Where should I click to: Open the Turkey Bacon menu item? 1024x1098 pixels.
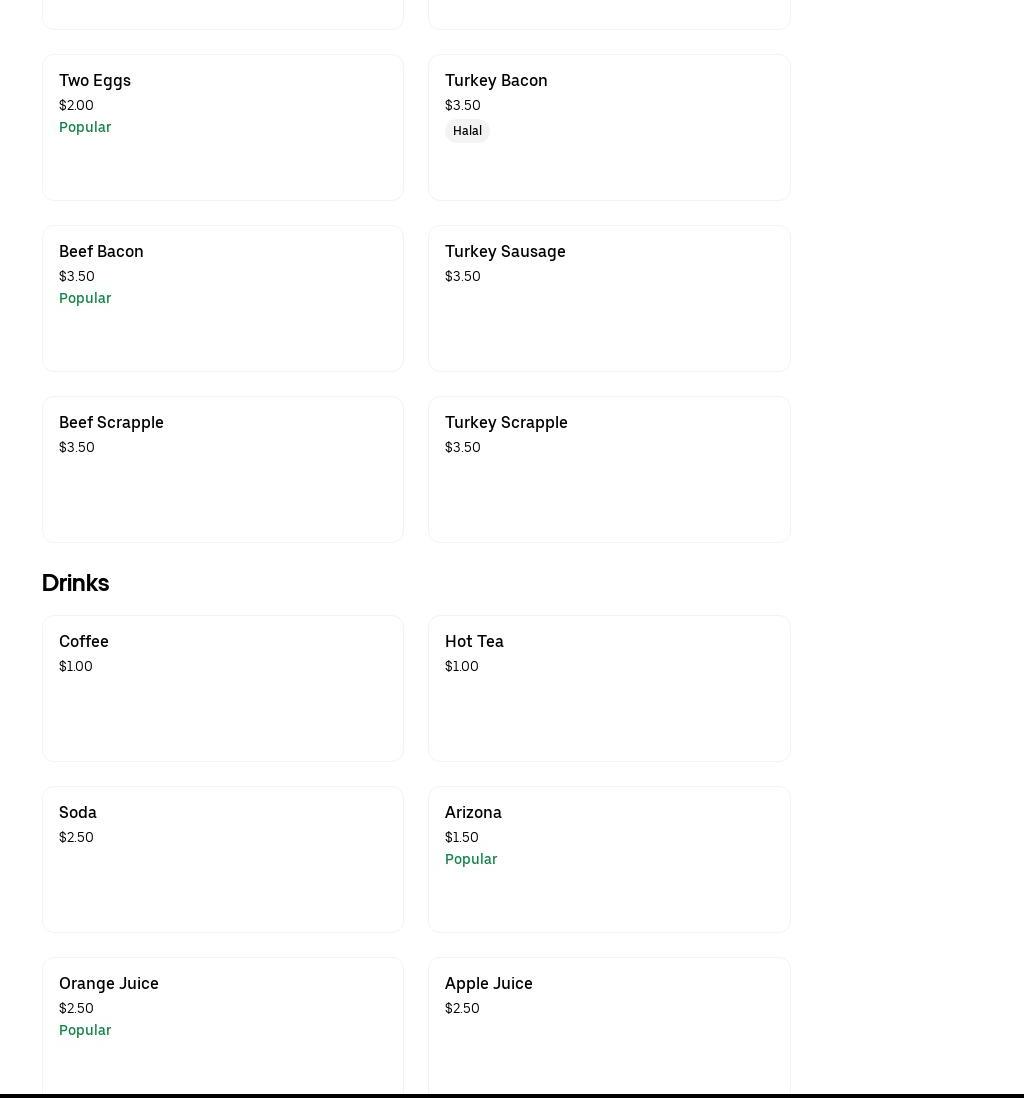pos(609,127)
